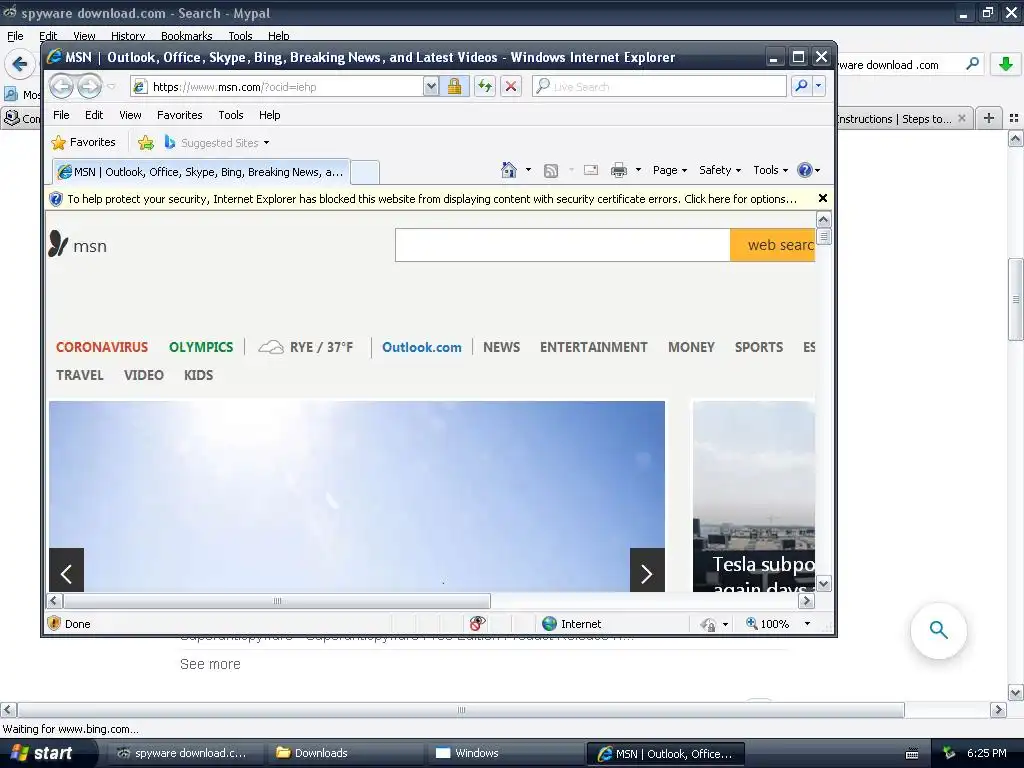
Task: Click the IE Refresh button
Action: (x=485, y=86)
